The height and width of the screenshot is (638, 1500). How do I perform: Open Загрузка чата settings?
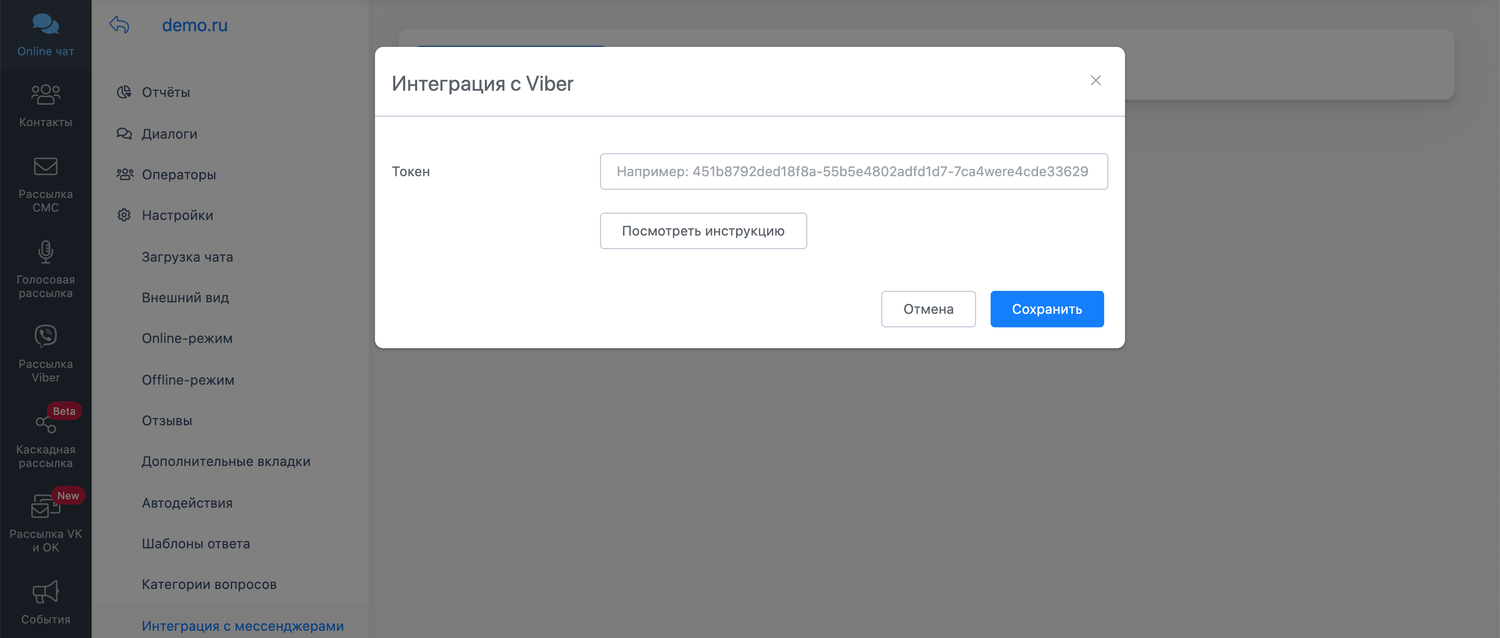point(188,256)
